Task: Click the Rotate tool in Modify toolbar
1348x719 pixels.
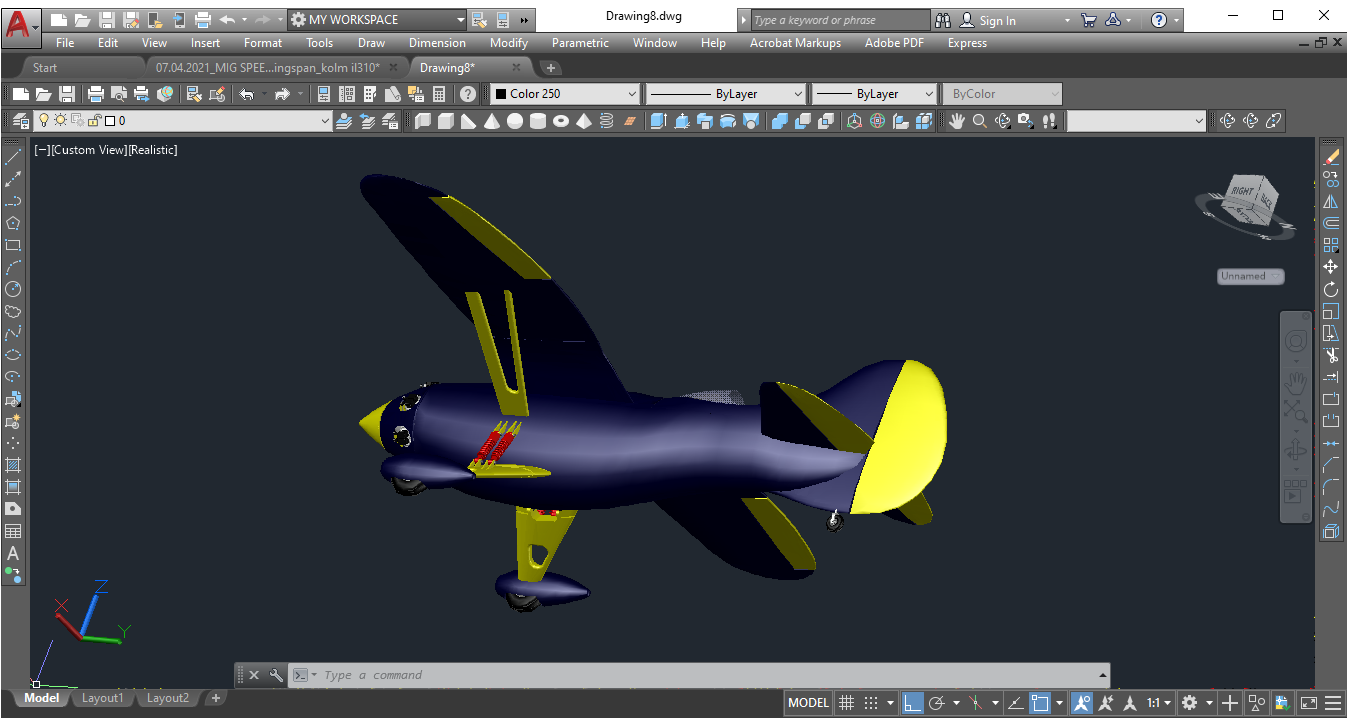Action: (1331, 289)
